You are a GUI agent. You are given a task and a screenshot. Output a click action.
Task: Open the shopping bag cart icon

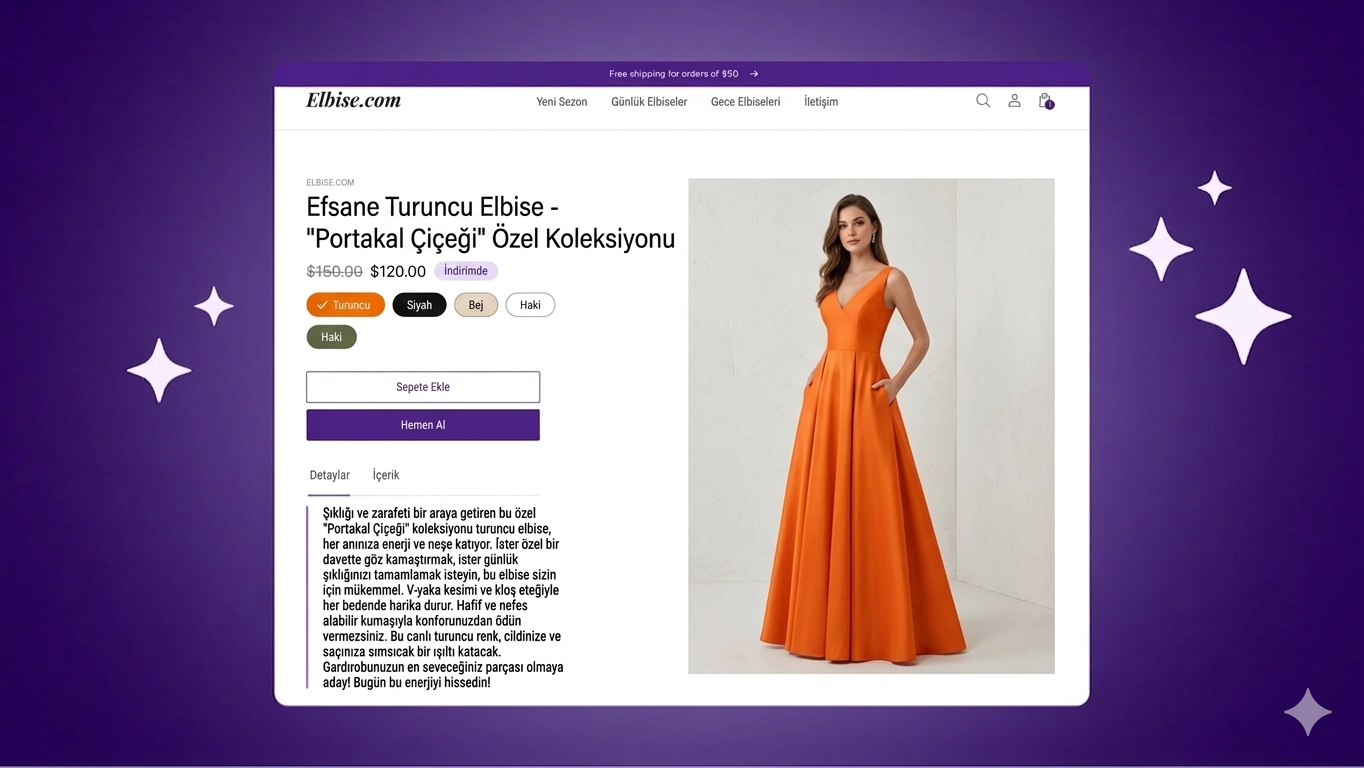pyautogui.click(x=1045, y=100)
